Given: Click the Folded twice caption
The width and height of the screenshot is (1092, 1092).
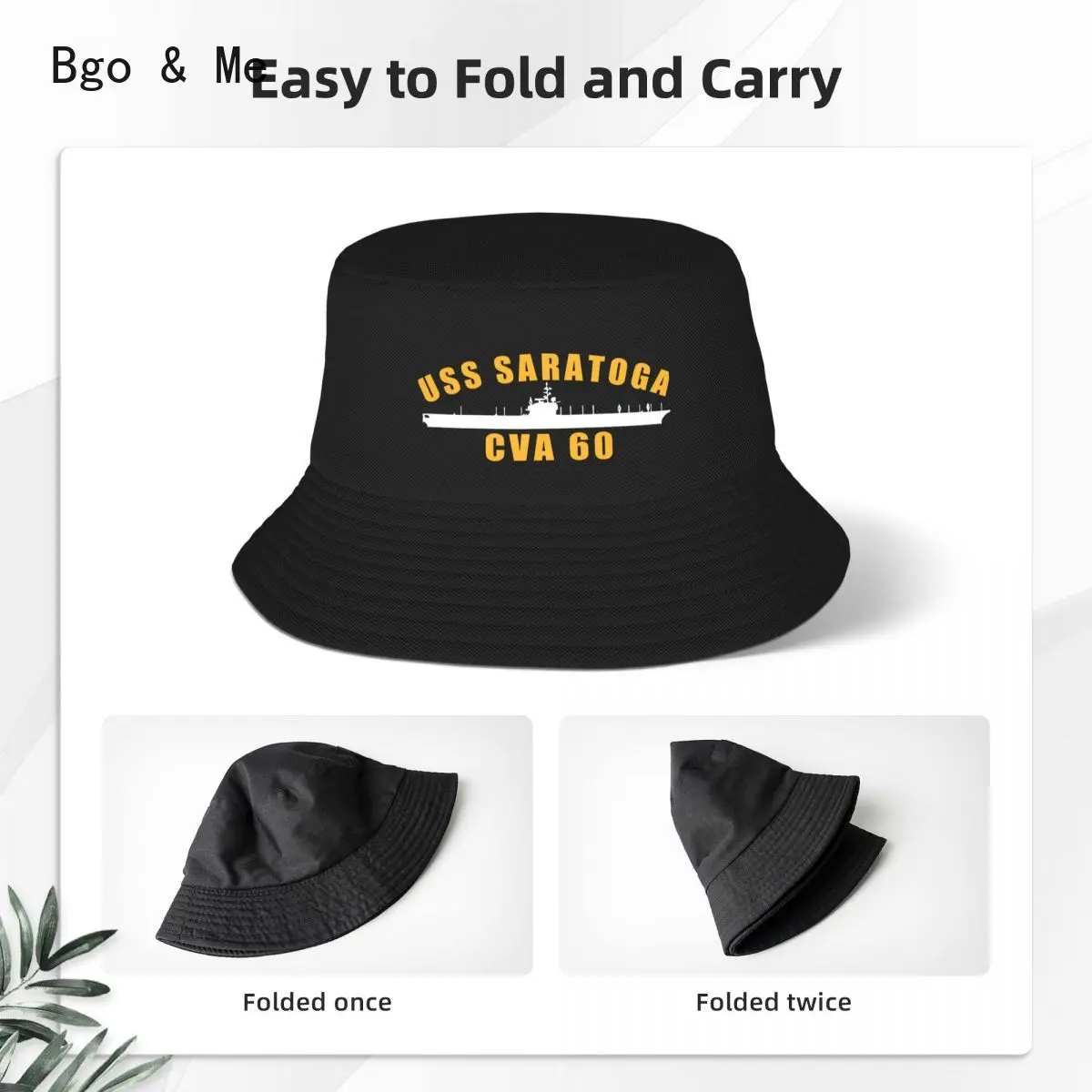Looking at the screenshot, I should (773, 1003).
